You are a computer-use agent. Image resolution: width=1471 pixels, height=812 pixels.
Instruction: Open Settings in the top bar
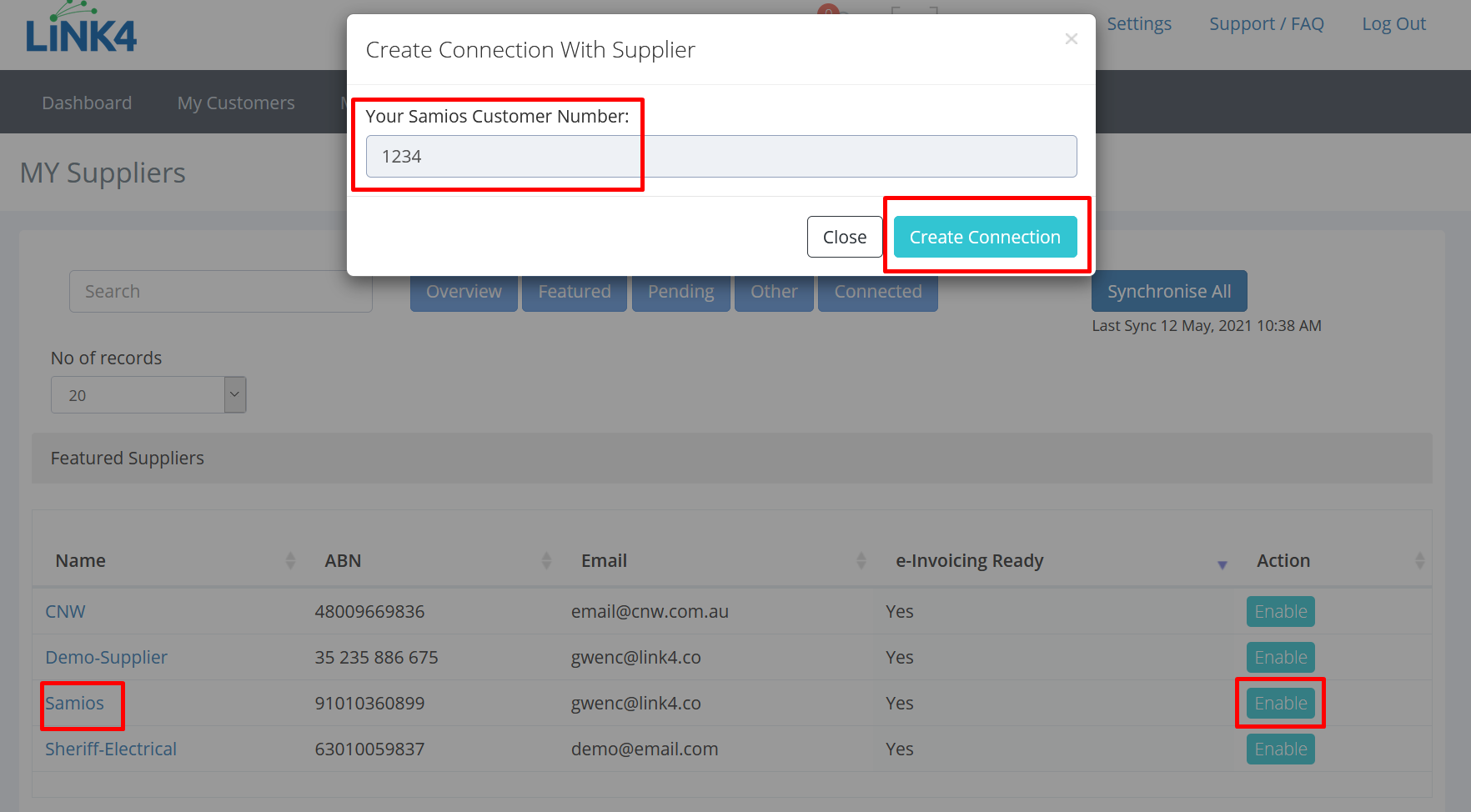(x=1139, y=24)
